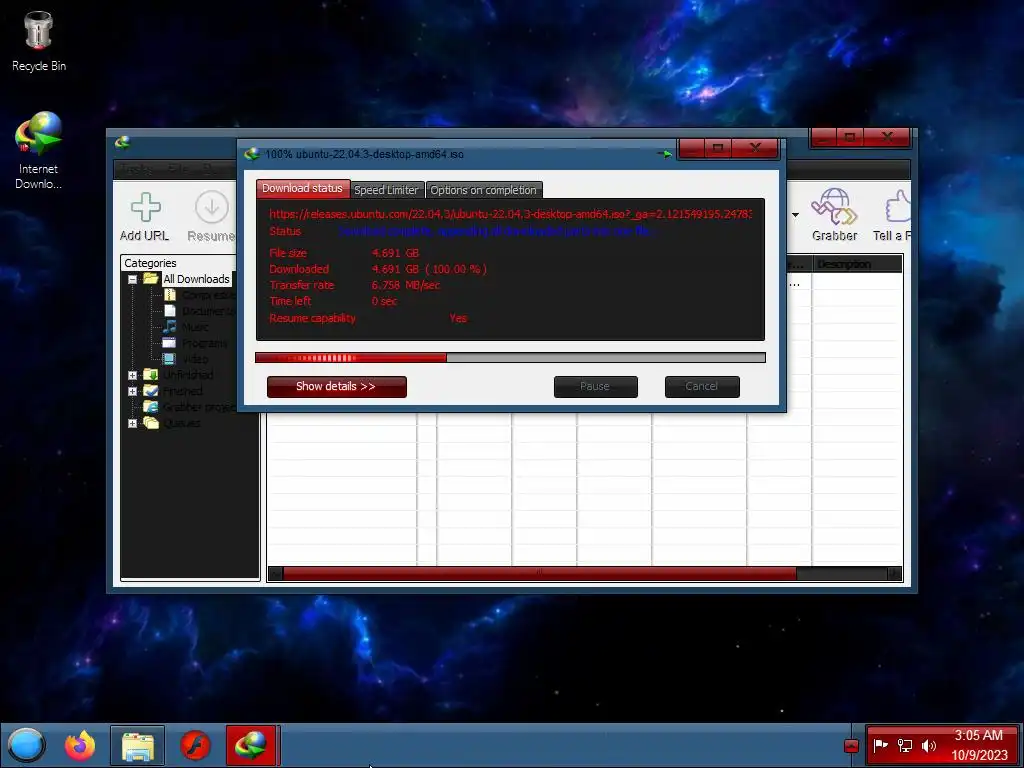
Task: Expand the Finished tree node
Action: tap(133, 391)
